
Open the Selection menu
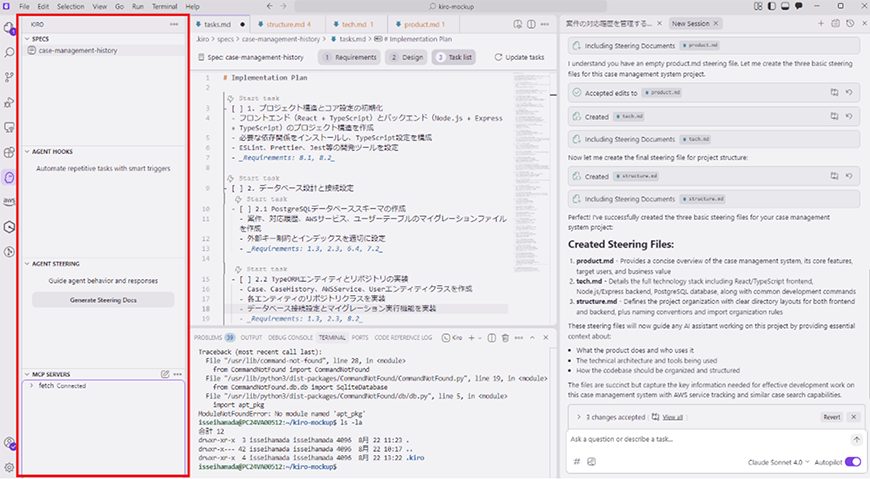70,7
